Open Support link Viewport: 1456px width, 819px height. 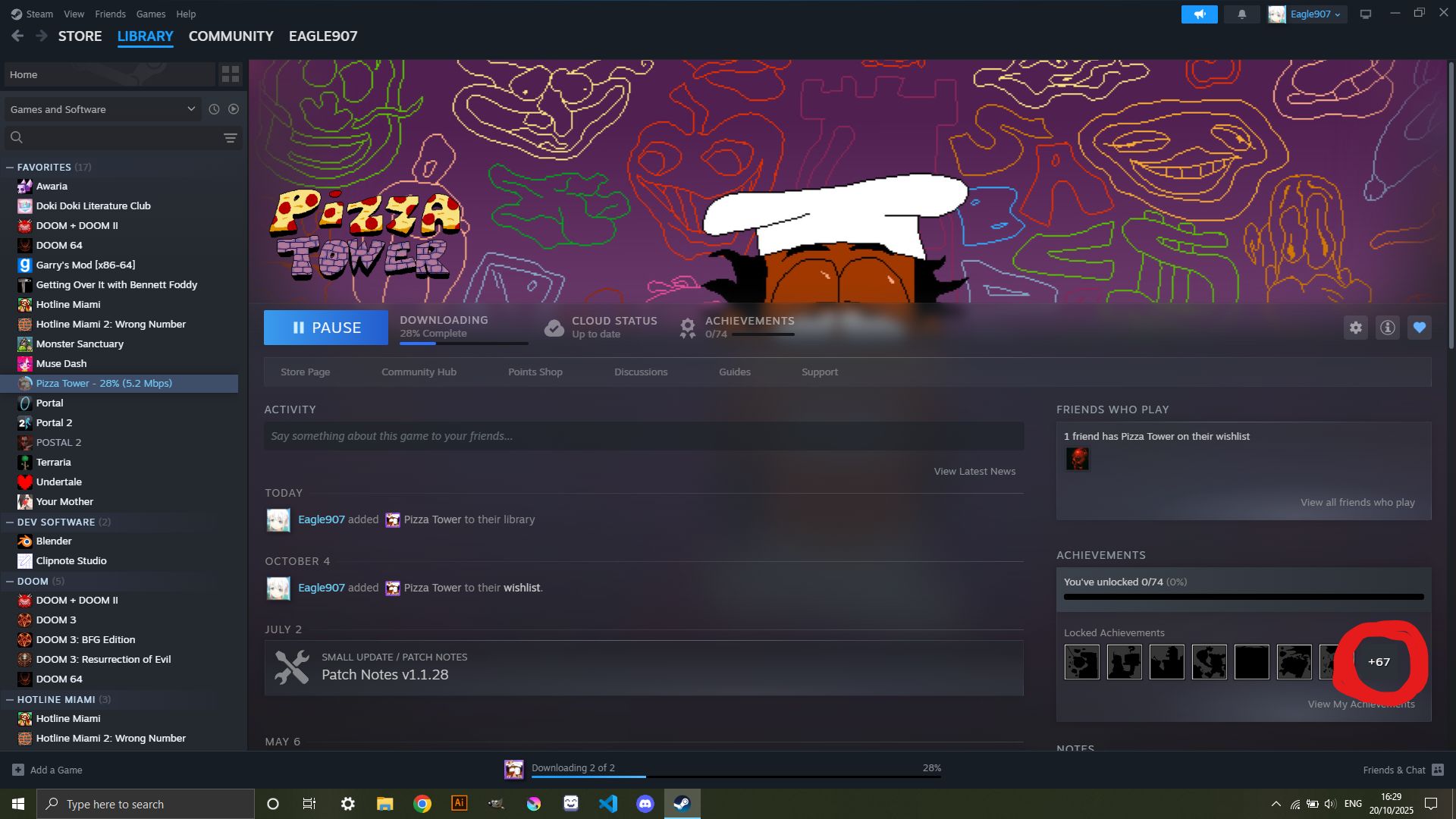(819, 372)
